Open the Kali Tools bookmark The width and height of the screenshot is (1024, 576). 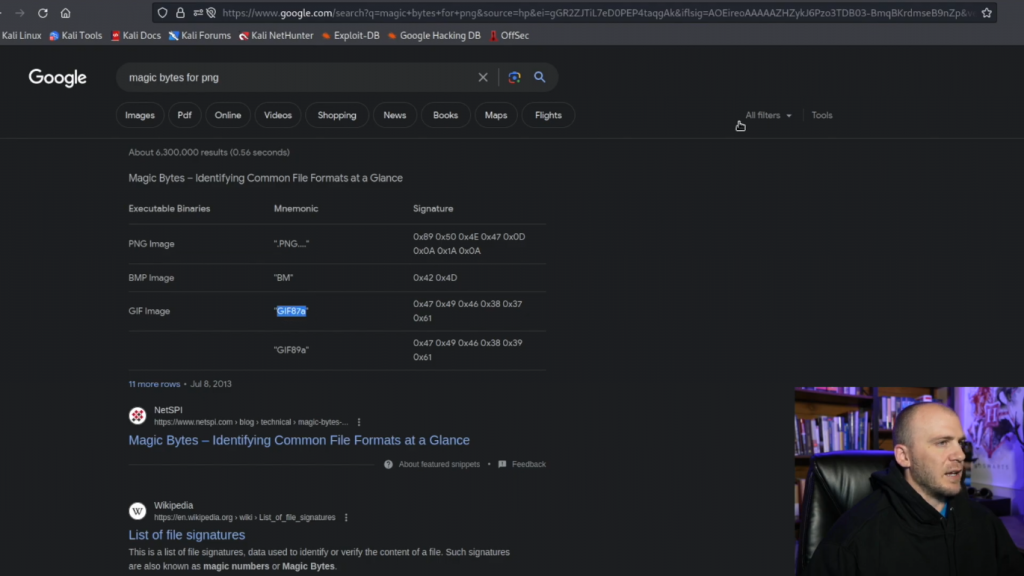tap(76, 35)
